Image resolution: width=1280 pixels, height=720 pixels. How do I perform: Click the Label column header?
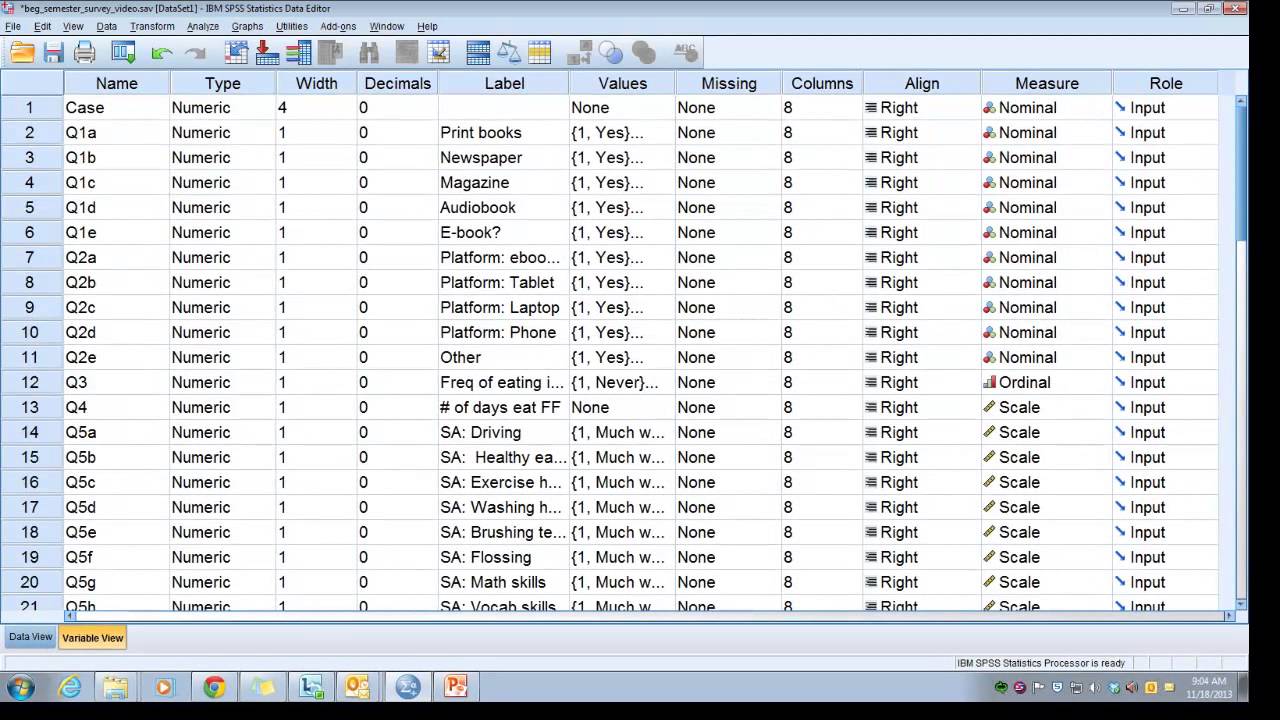[504, 83]
